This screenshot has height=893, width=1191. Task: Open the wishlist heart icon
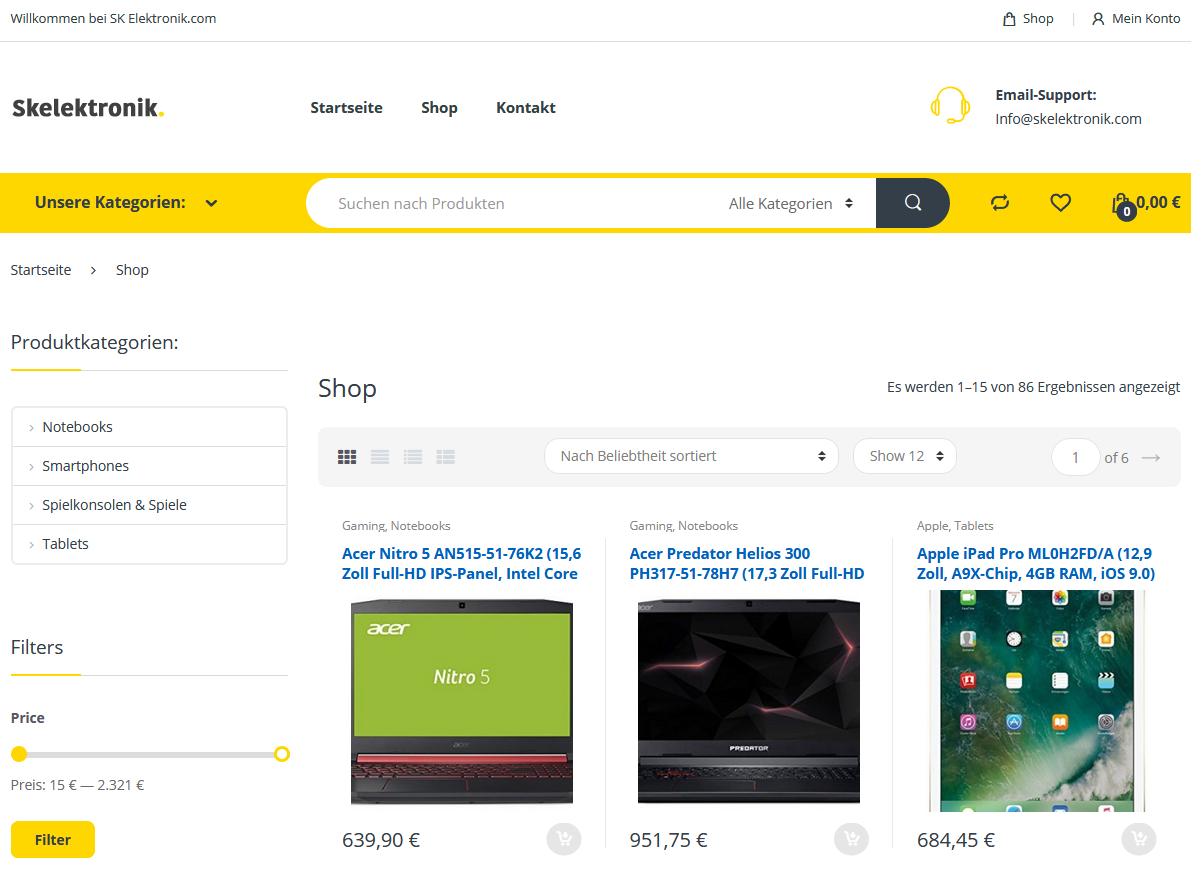pos(1060,203)
